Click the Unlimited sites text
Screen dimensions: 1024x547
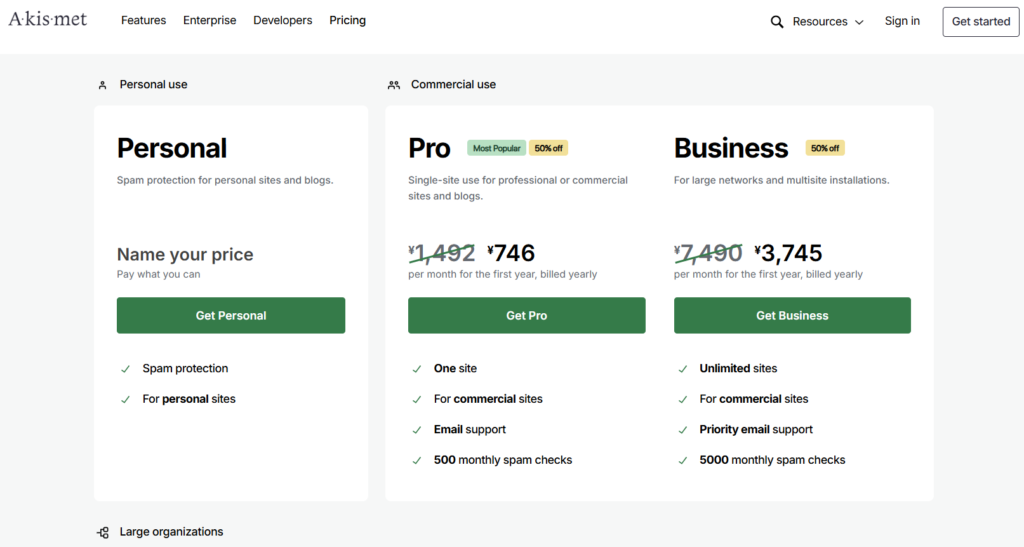[738, 368]
